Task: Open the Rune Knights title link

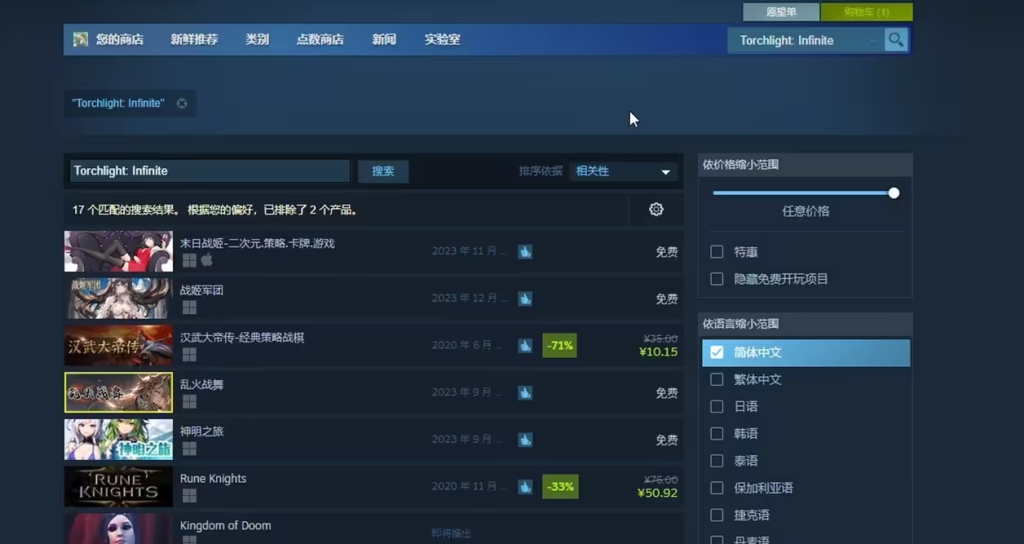Action: pos(213,479)
